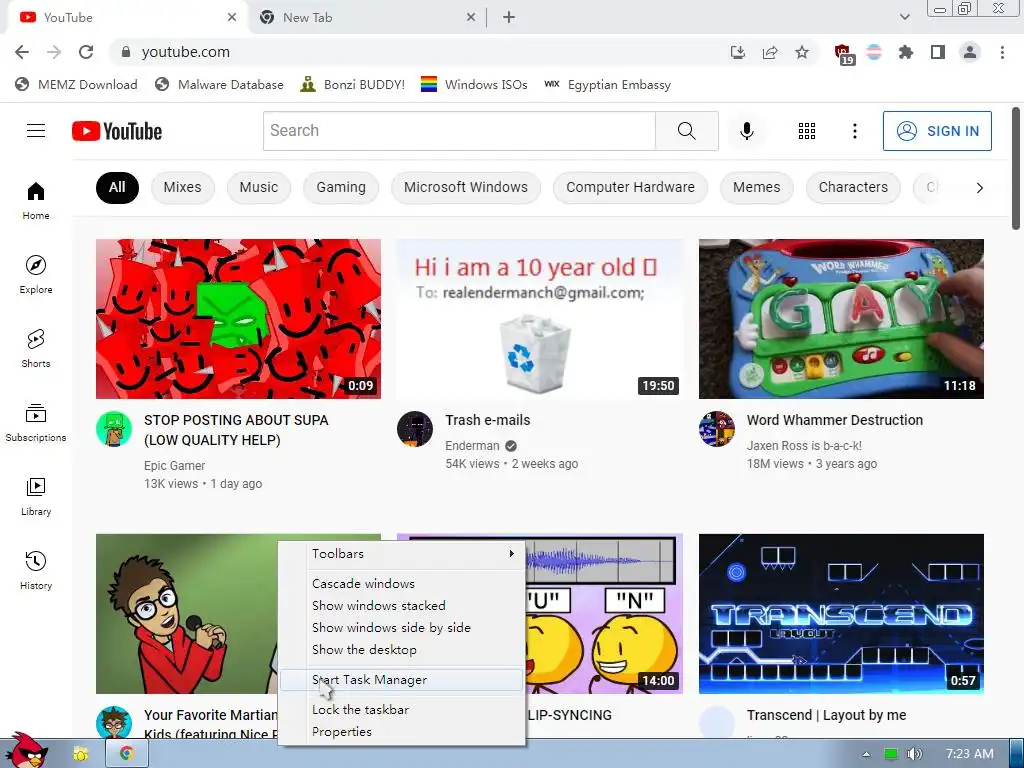1024x768 pixels.
Task: Search with your voice microphone
Action: 746,131
